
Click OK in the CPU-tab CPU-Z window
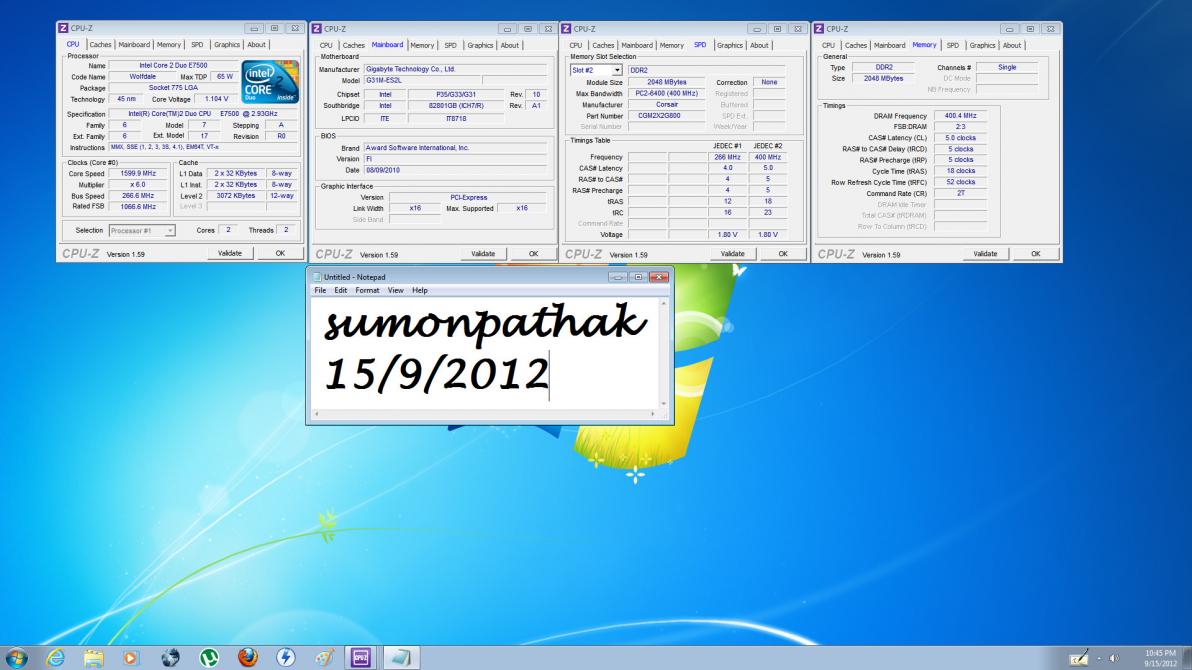click(x=280, y=253)
